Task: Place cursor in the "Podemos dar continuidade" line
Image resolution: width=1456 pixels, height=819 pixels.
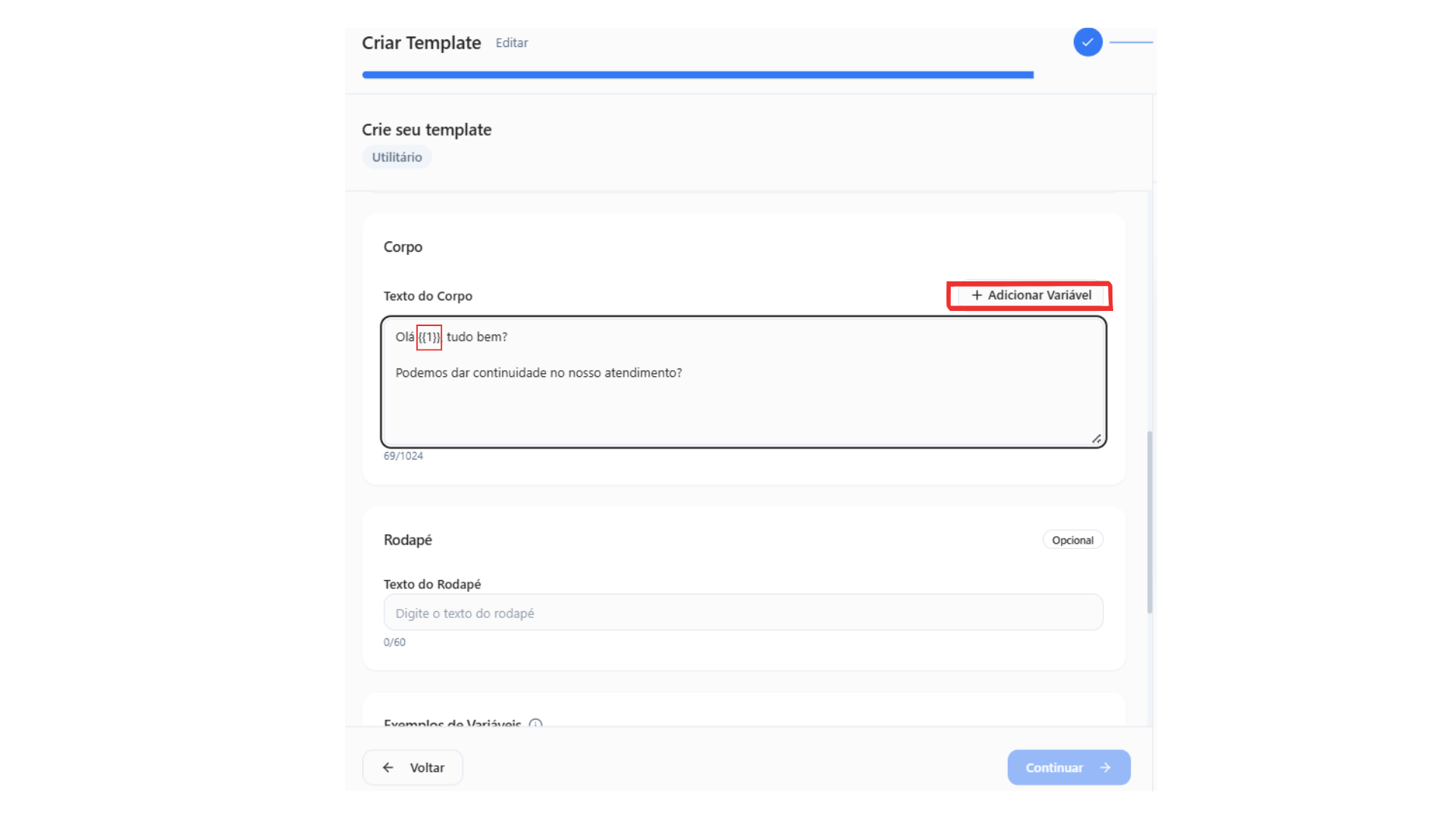Action: click(x=538, y=373)
